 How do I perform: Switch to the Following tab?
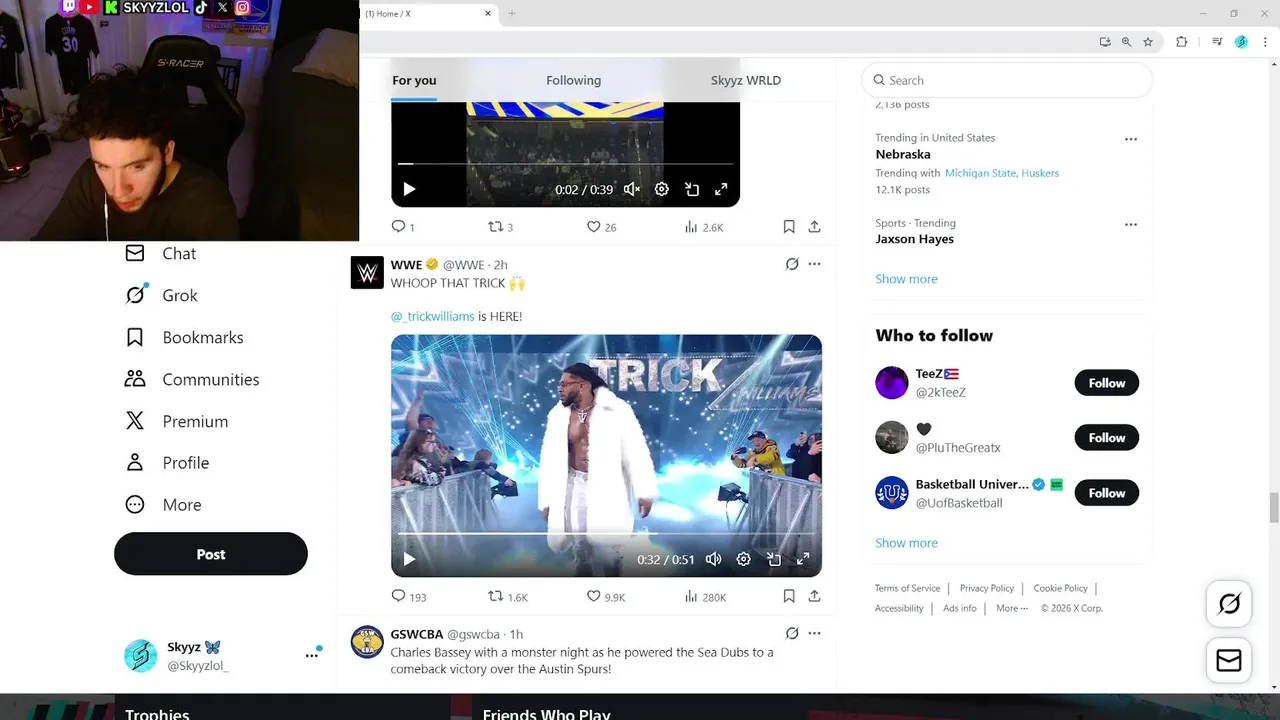click(x=573, y=80)
